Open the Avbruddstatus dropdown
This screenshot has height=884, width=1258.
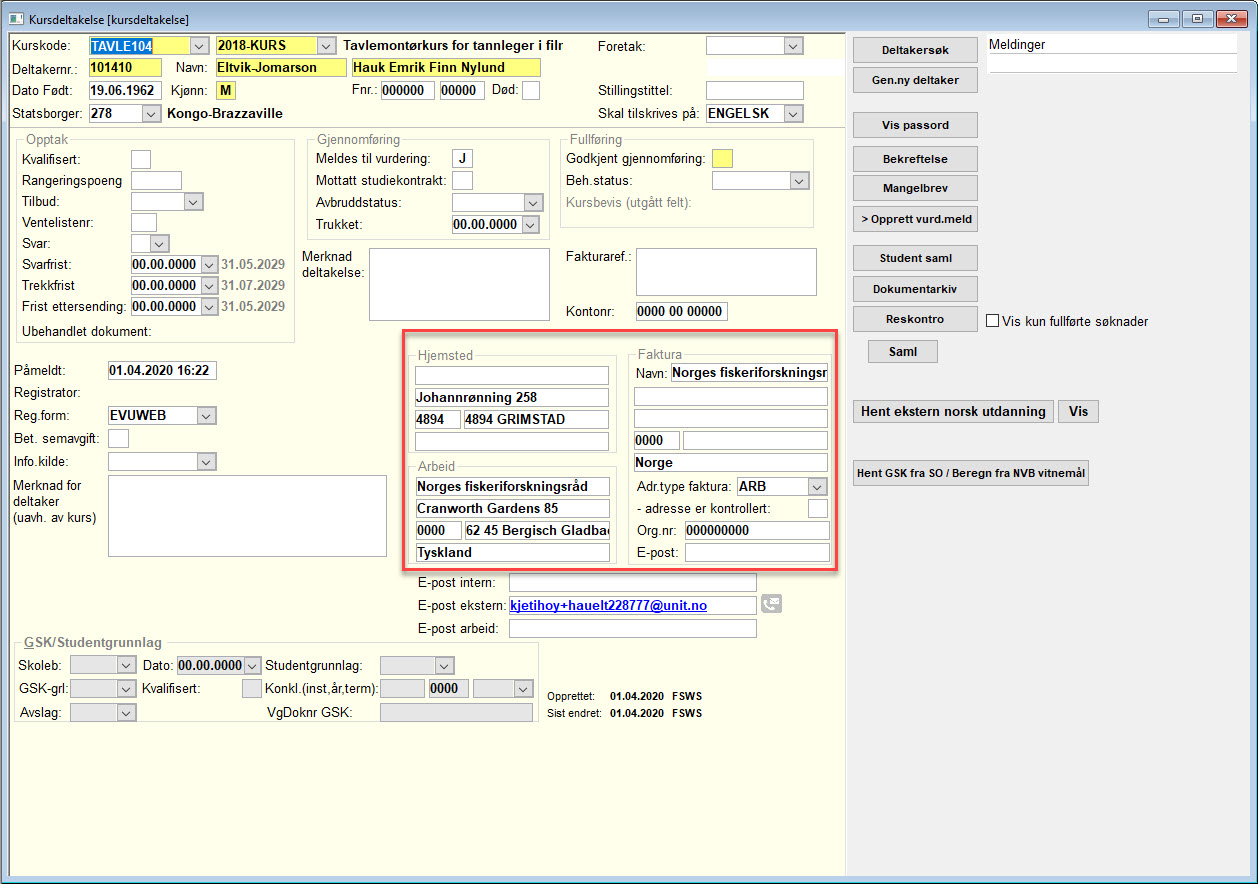(533, 202)
